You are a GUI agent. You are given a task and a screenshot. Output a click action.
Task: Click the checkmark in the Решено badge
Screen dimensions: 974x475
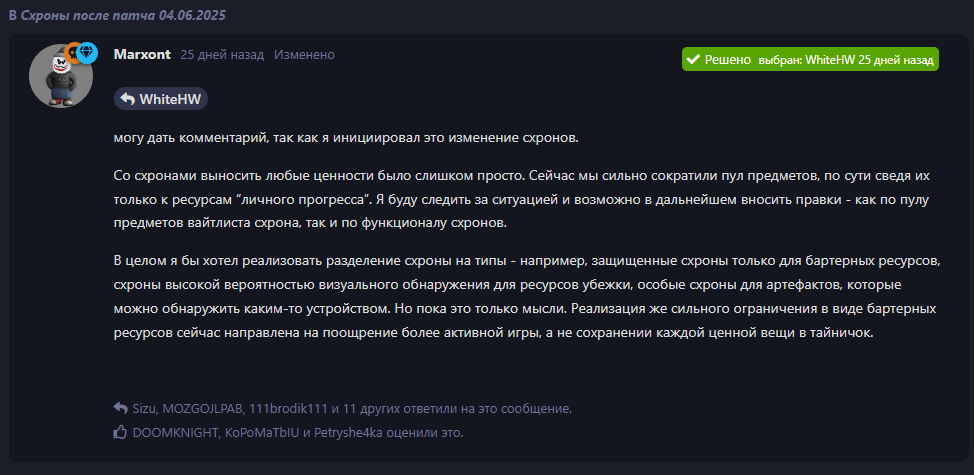pos(693,60)
